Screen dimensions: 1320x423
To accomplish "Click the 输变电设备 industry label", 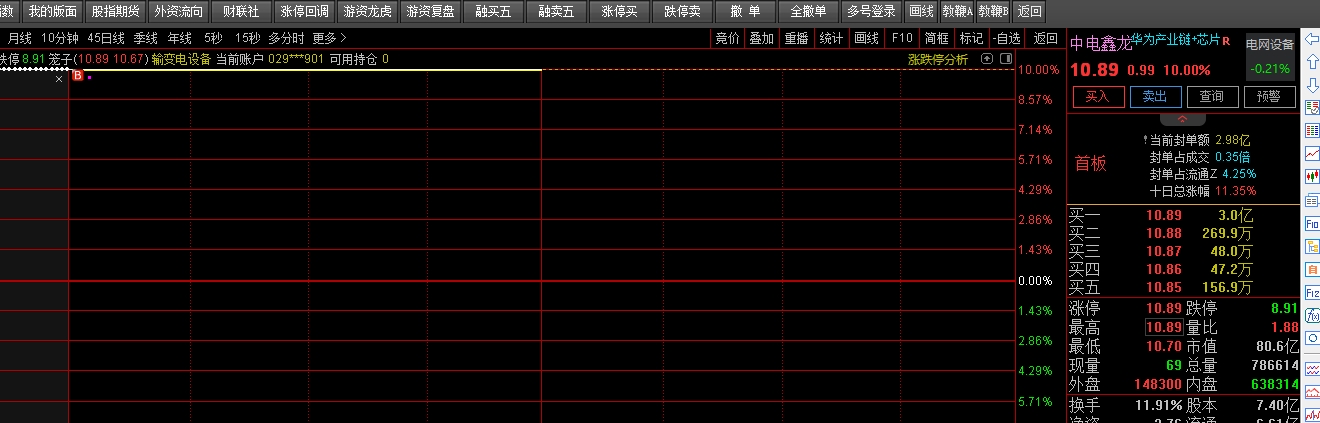I will [x=181, y=59].
